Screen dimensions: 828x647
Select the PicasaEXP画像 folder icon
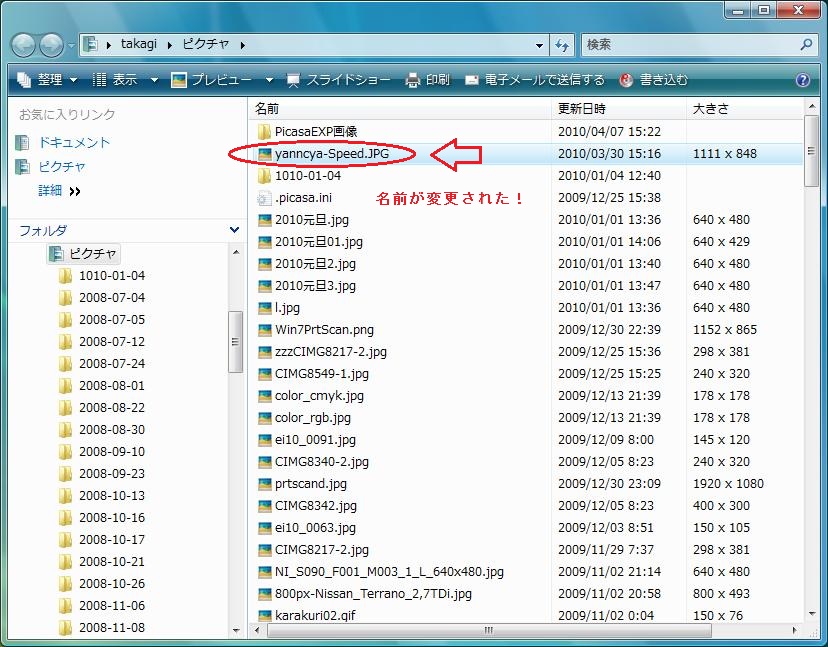(x=264, y=132)
